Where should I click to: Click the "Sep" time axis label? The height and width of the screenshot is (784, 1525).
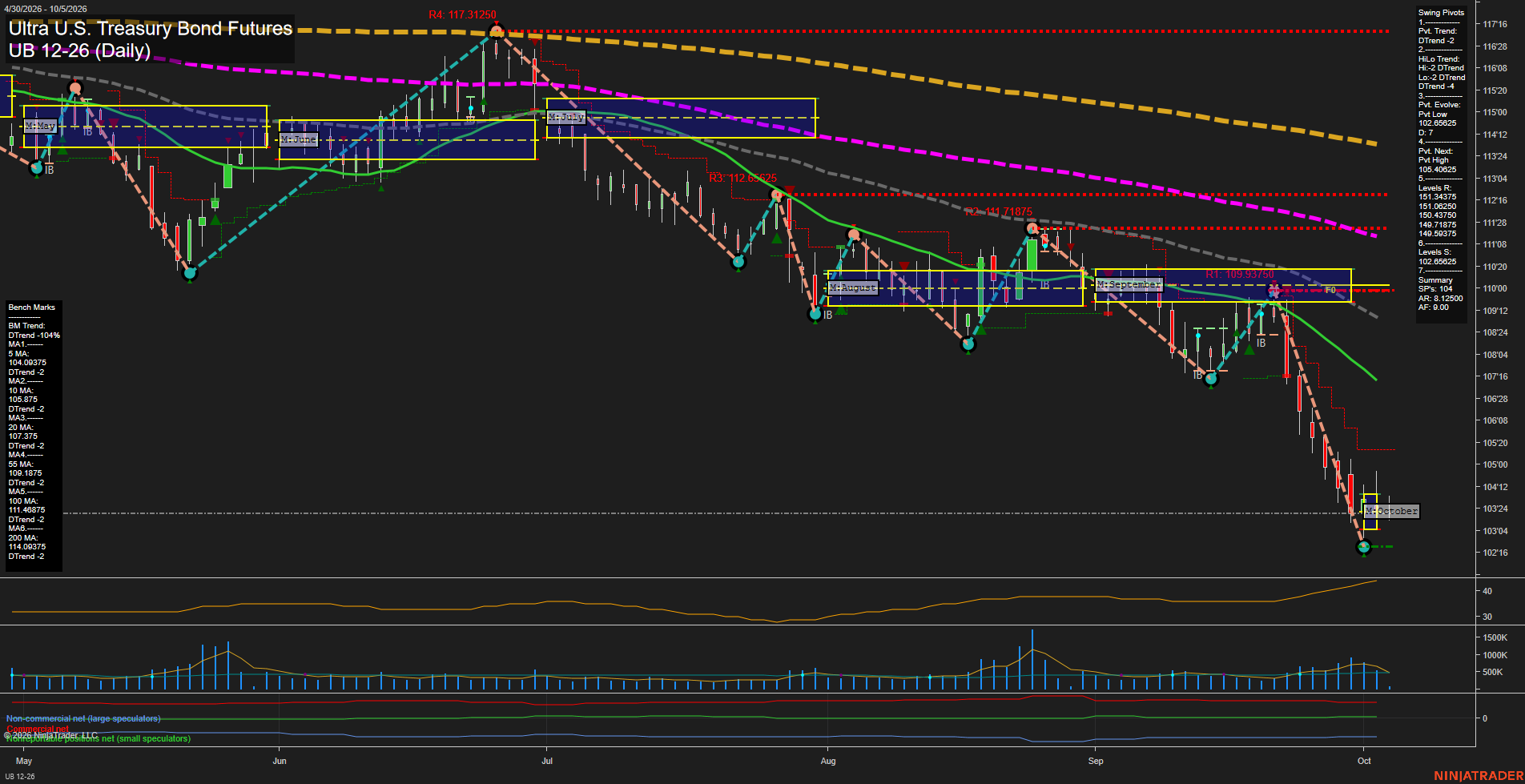click(x=1096, y=761)
